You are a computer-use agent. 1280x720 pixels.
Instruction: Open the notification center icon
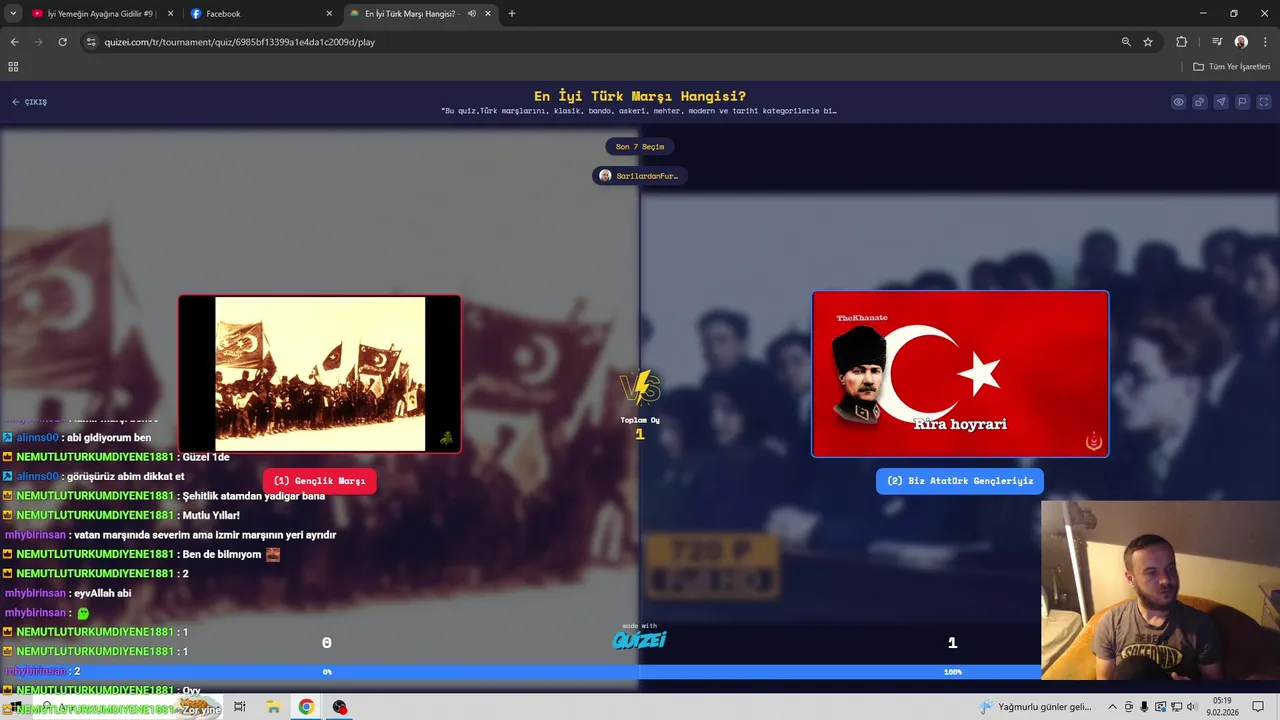point(1258,707)
